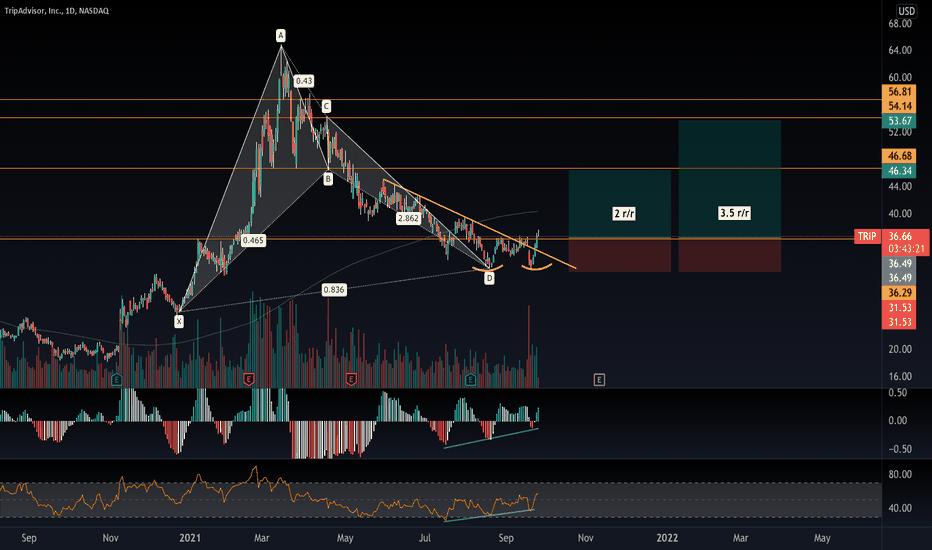Click the orange 46.68 price tag
Screen dimensions: 932x550
tap(899, 156)
